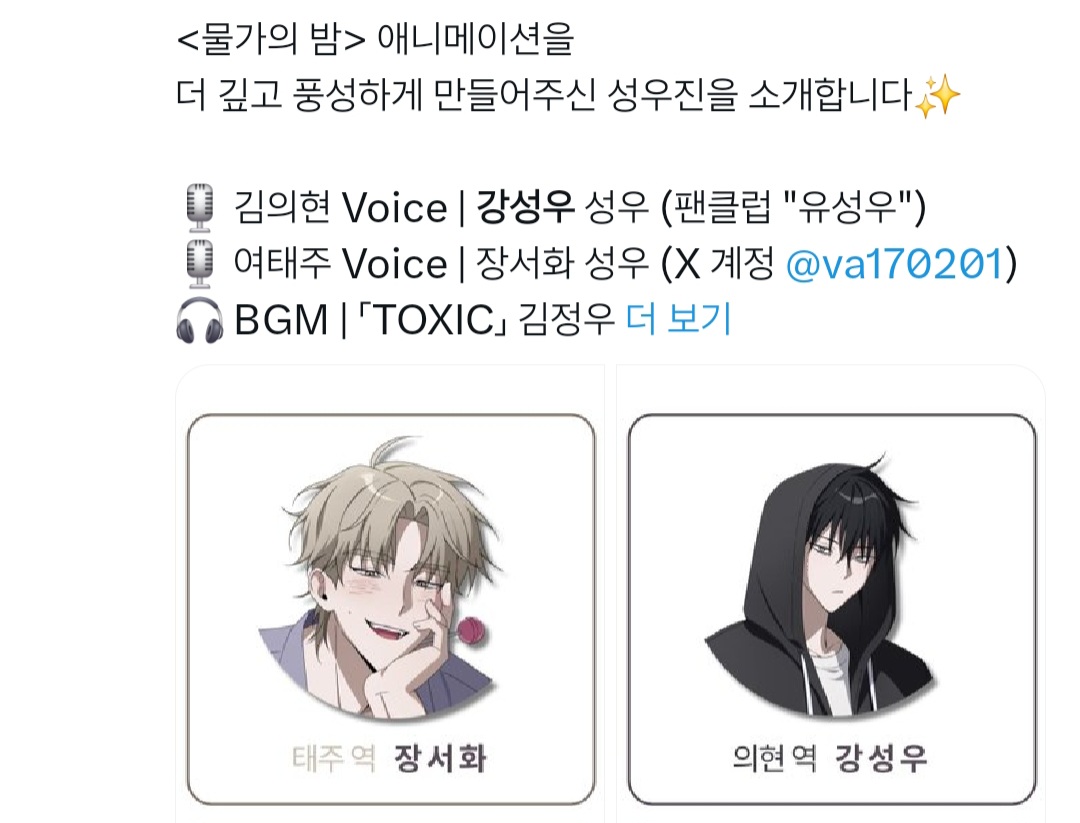Click the headphones emoji before BGM
Viewport: 1080px width, 823px height.
[199, 320]
